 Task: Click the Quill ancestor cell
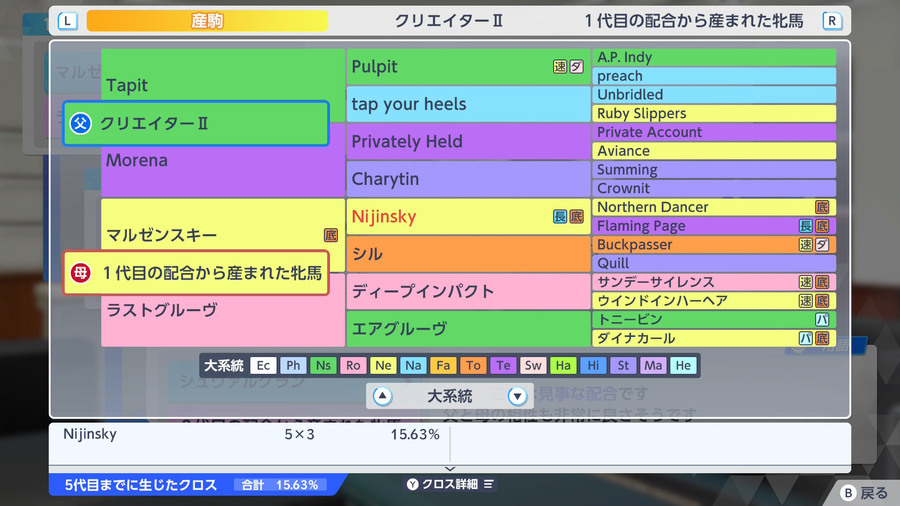(x=713, y=263)
